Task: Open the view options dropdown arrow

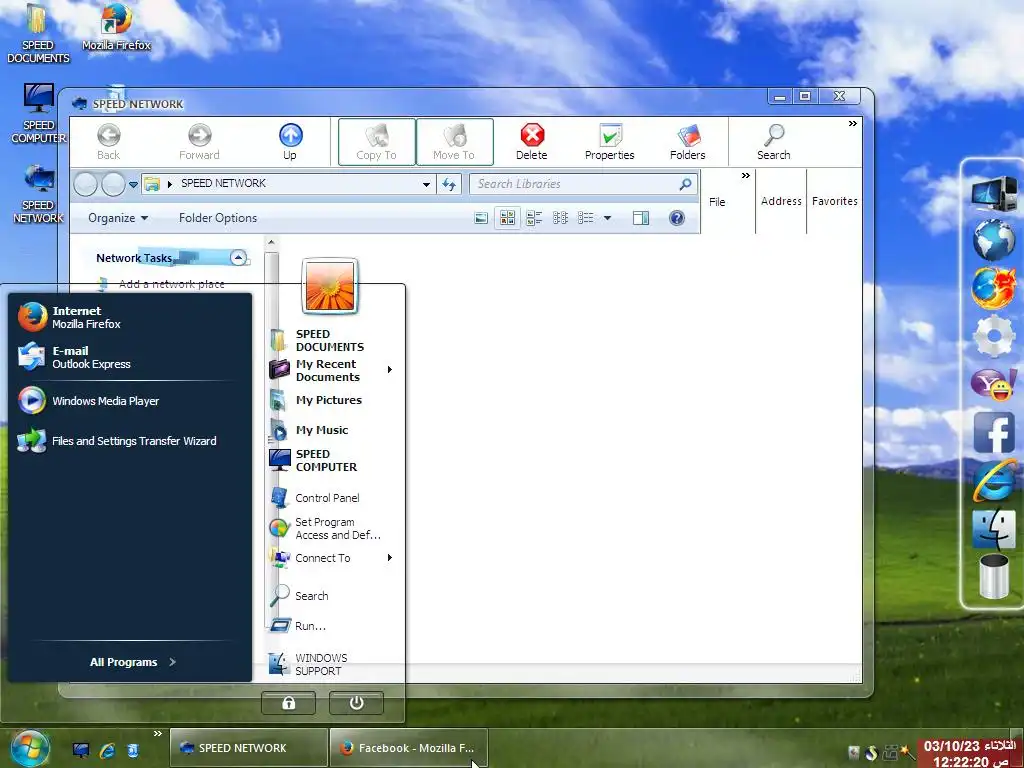Action: click(x=607, y=218)
